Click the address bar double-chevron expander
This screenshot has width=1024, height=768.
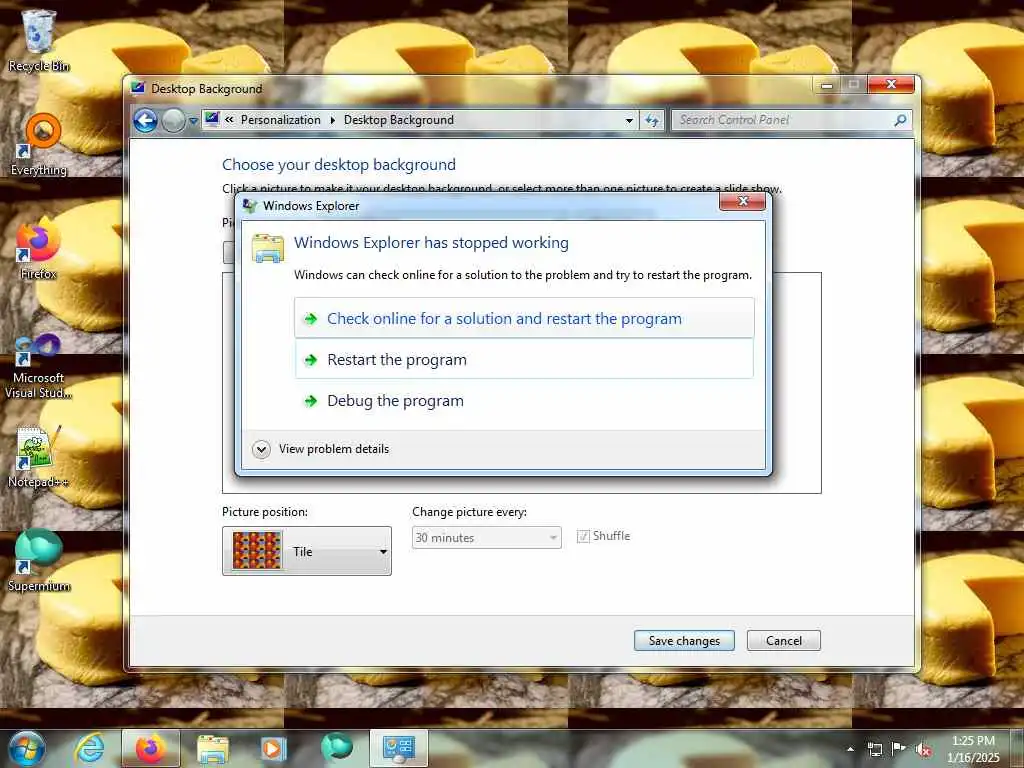coord(229,120)
